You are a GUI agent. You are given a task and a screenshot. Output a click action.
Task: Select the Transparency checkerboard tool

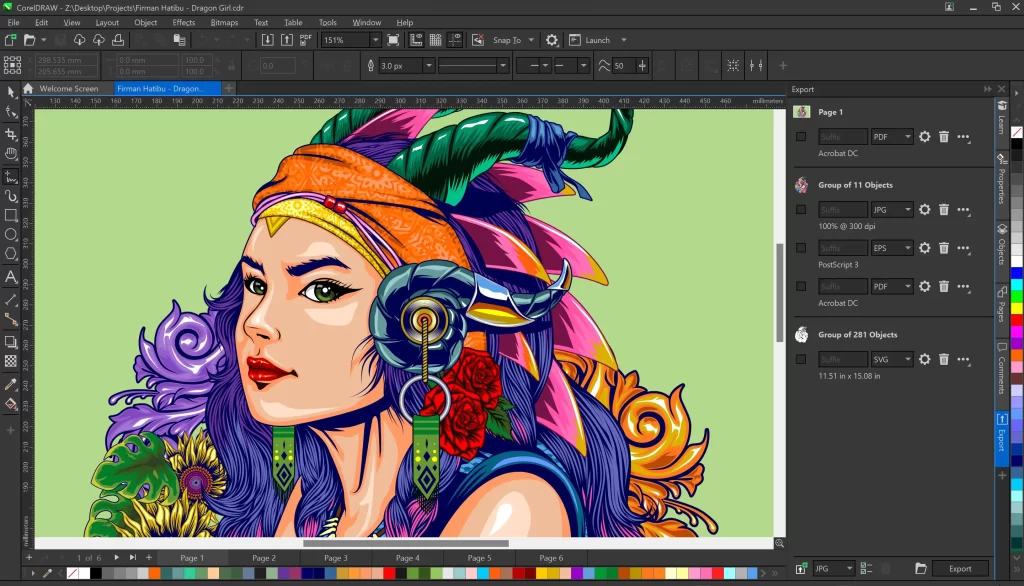point(10,361)
